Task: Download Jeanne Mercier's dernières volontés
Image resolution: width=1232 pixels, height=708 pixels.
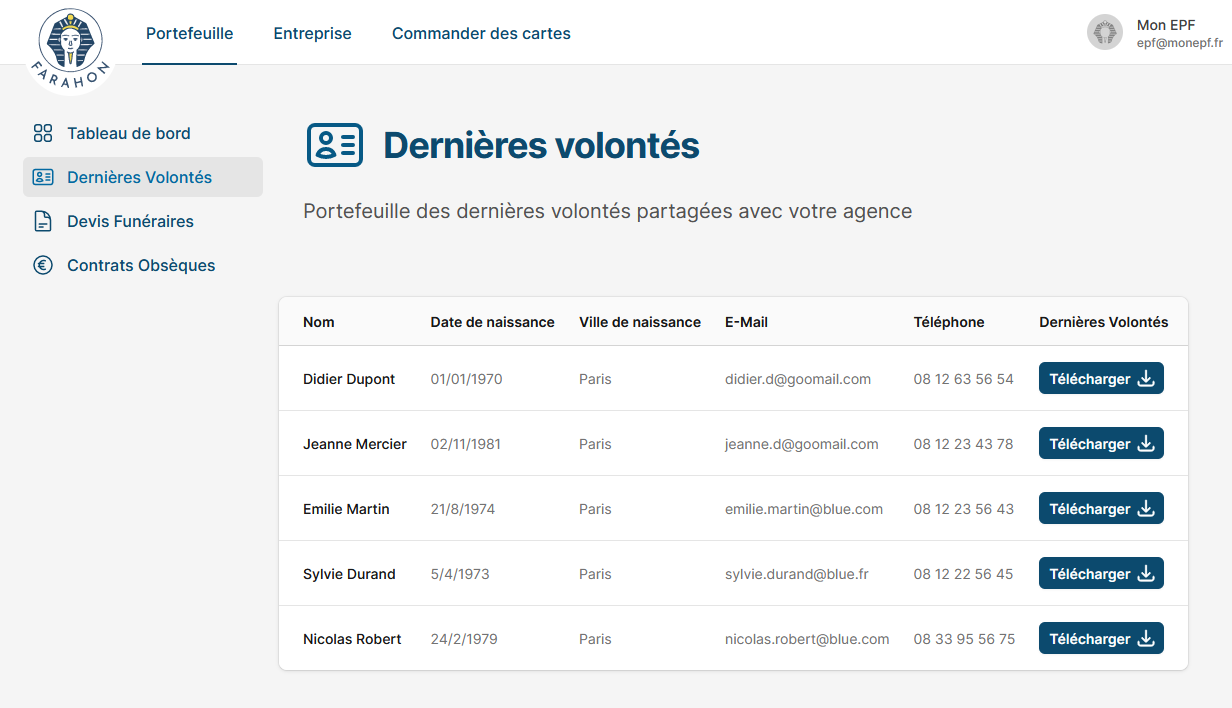Action: pos(1101,444)
